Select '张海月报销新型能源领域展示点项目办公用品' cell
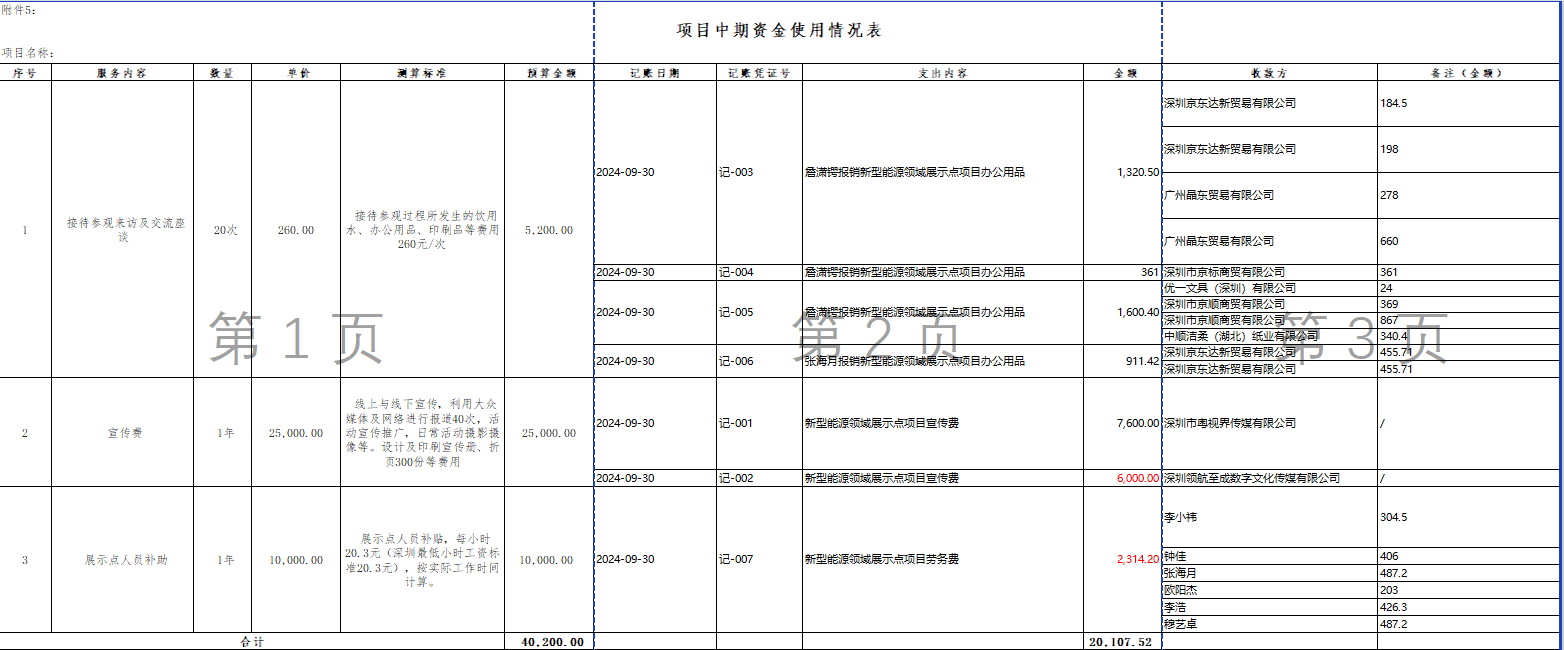 click(943, 361)
